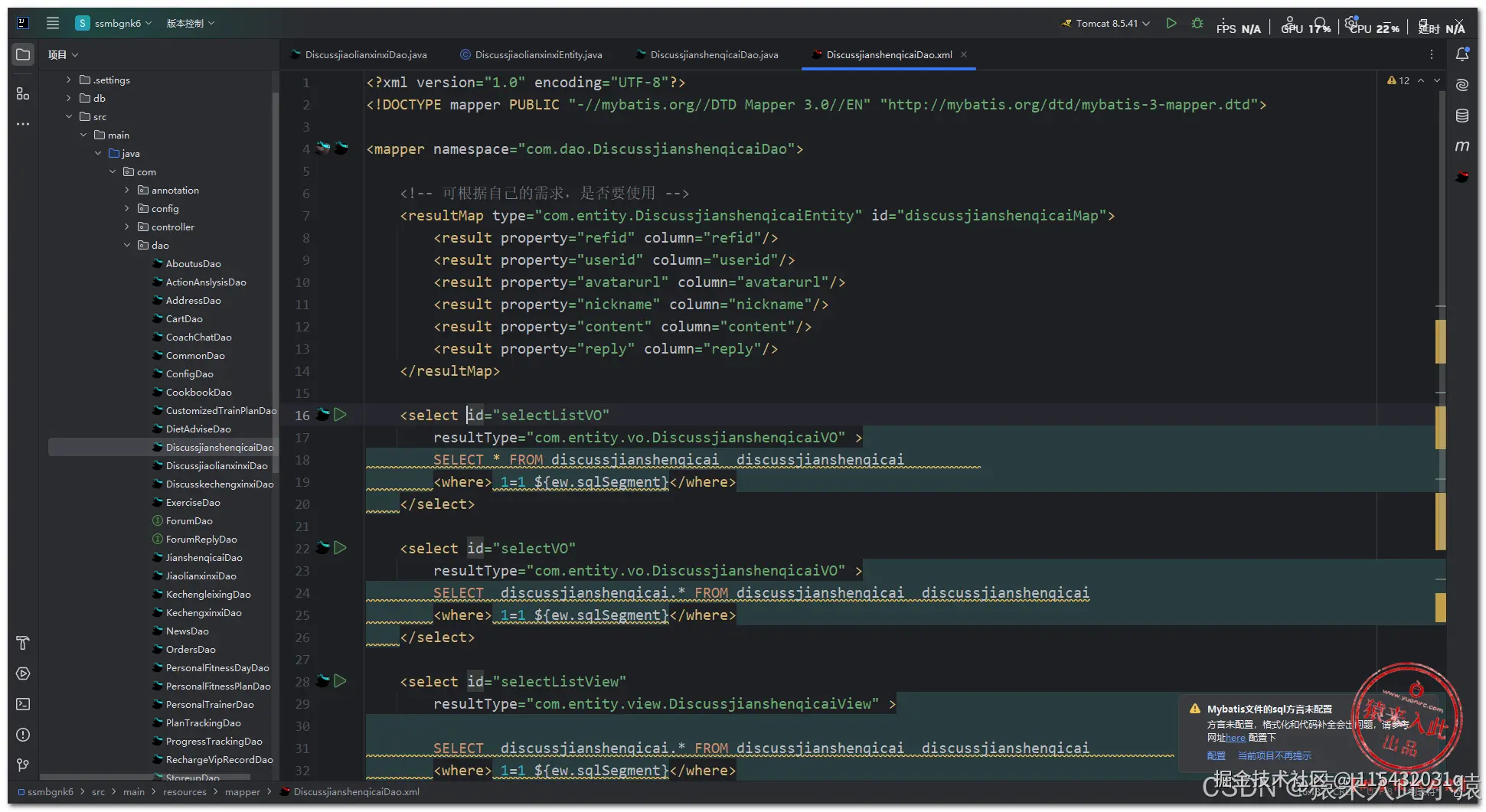
Task: Click the MyBatis gutter icon on line 28
Action: coord(323,681)
